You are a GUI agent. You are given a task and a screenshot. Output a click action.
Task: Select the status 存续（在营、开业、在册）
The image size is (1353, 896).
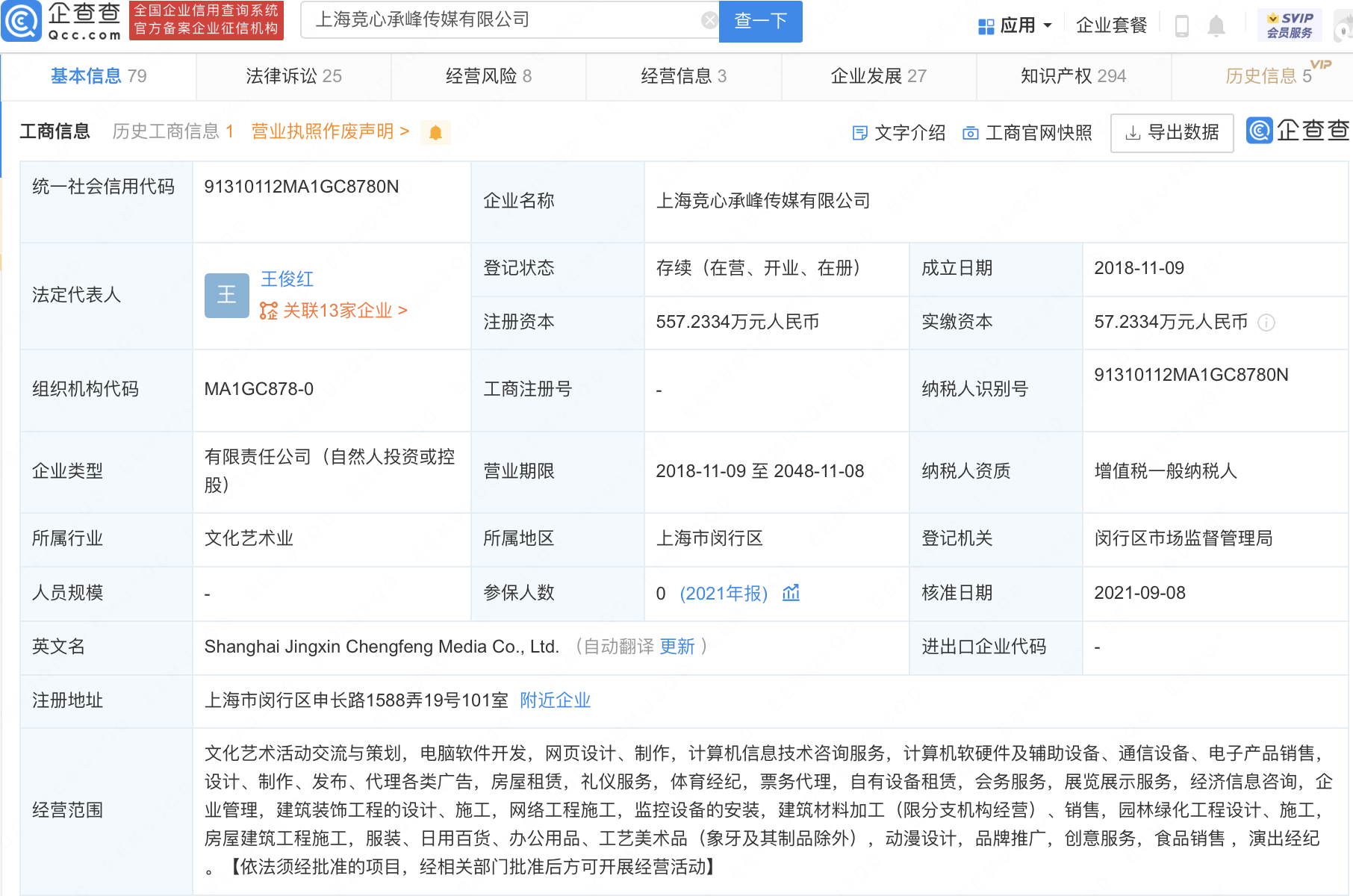[x=759, y=268]
